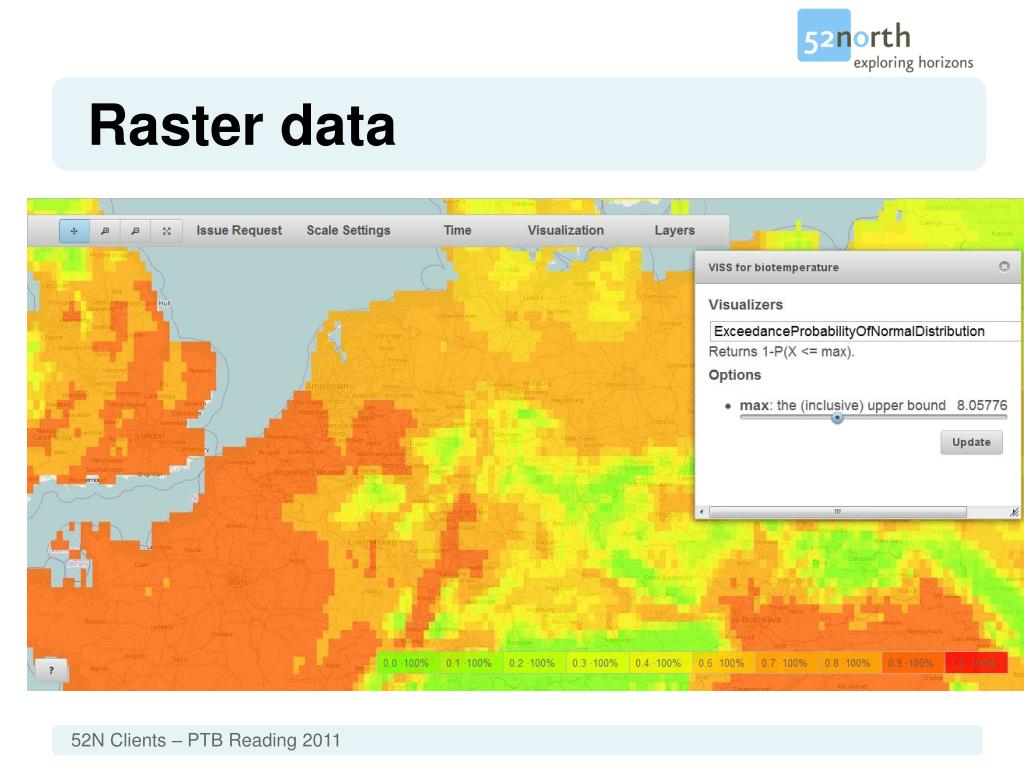Click the London label on the map
Screen dimensions: 1024x768
[x=150, y=436]
